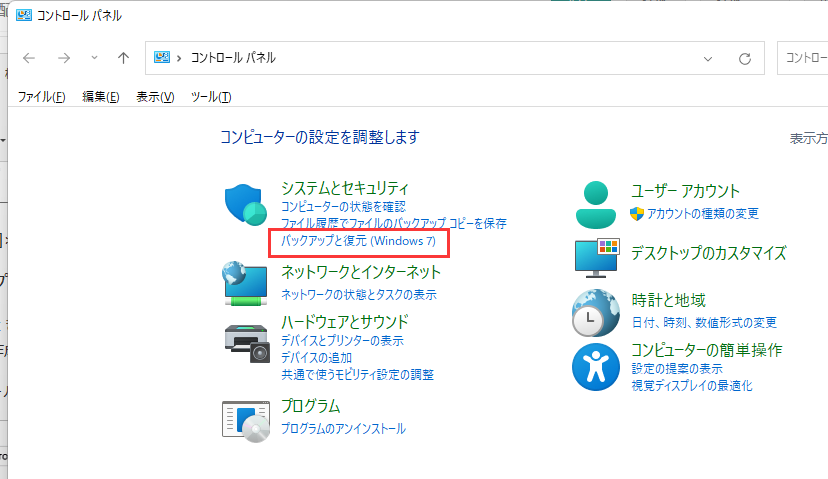
Task: Open デスクトップのカスタマイズ category
Action: click(709, 253)
